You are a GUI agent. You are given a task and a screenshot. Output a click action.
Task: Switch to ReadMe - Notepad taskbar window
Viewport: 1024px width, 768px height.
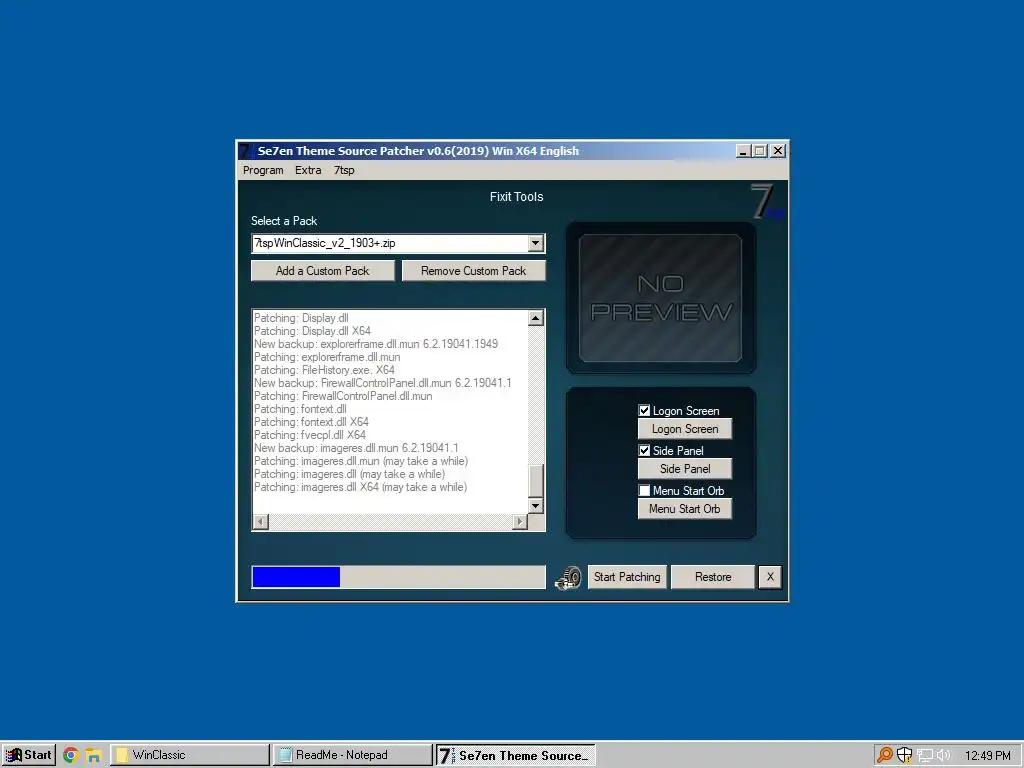point(353,755)
